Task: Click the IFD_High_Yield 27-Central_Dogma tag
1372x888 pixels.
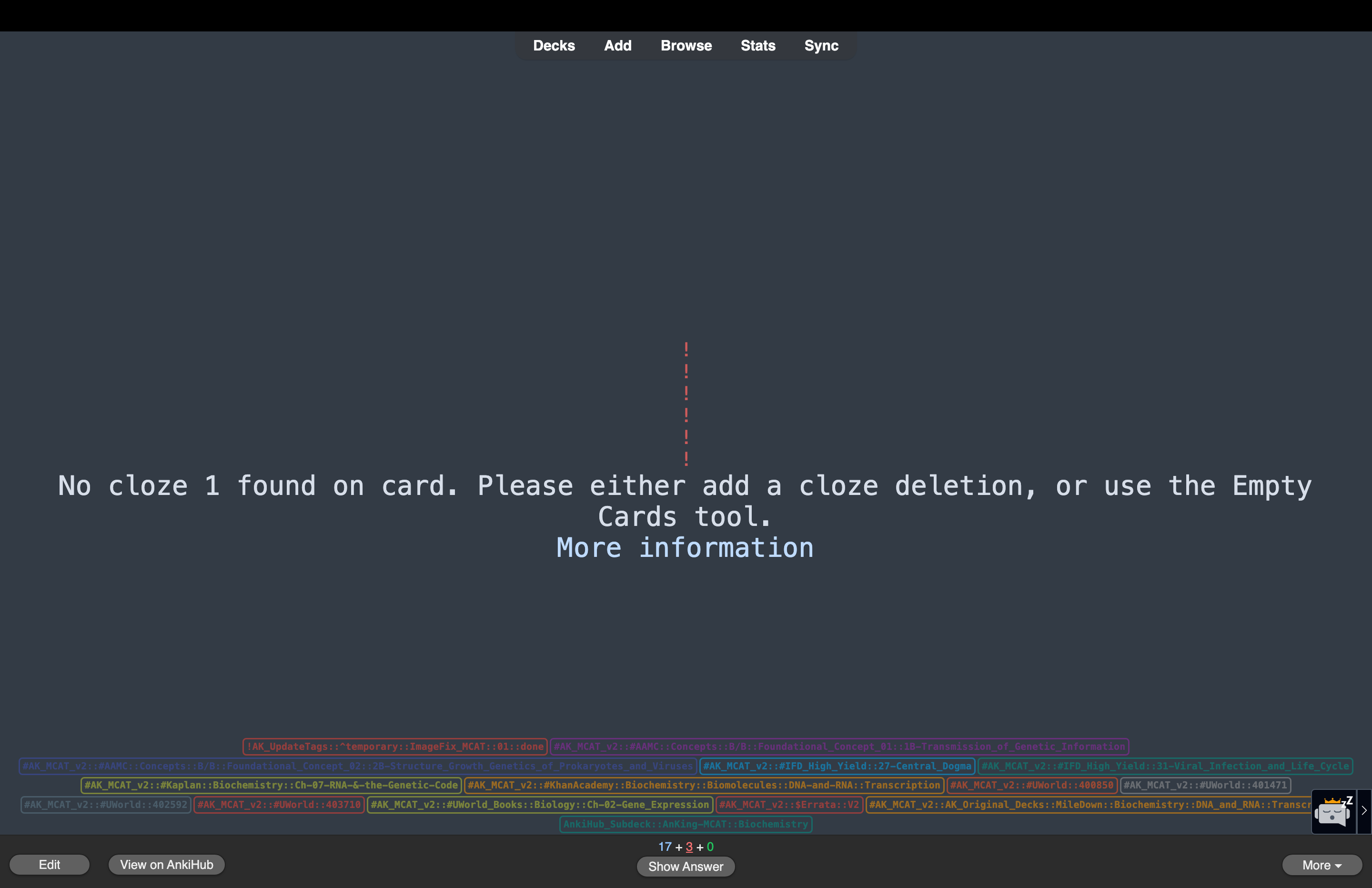Action: click(x=837, y=766)
